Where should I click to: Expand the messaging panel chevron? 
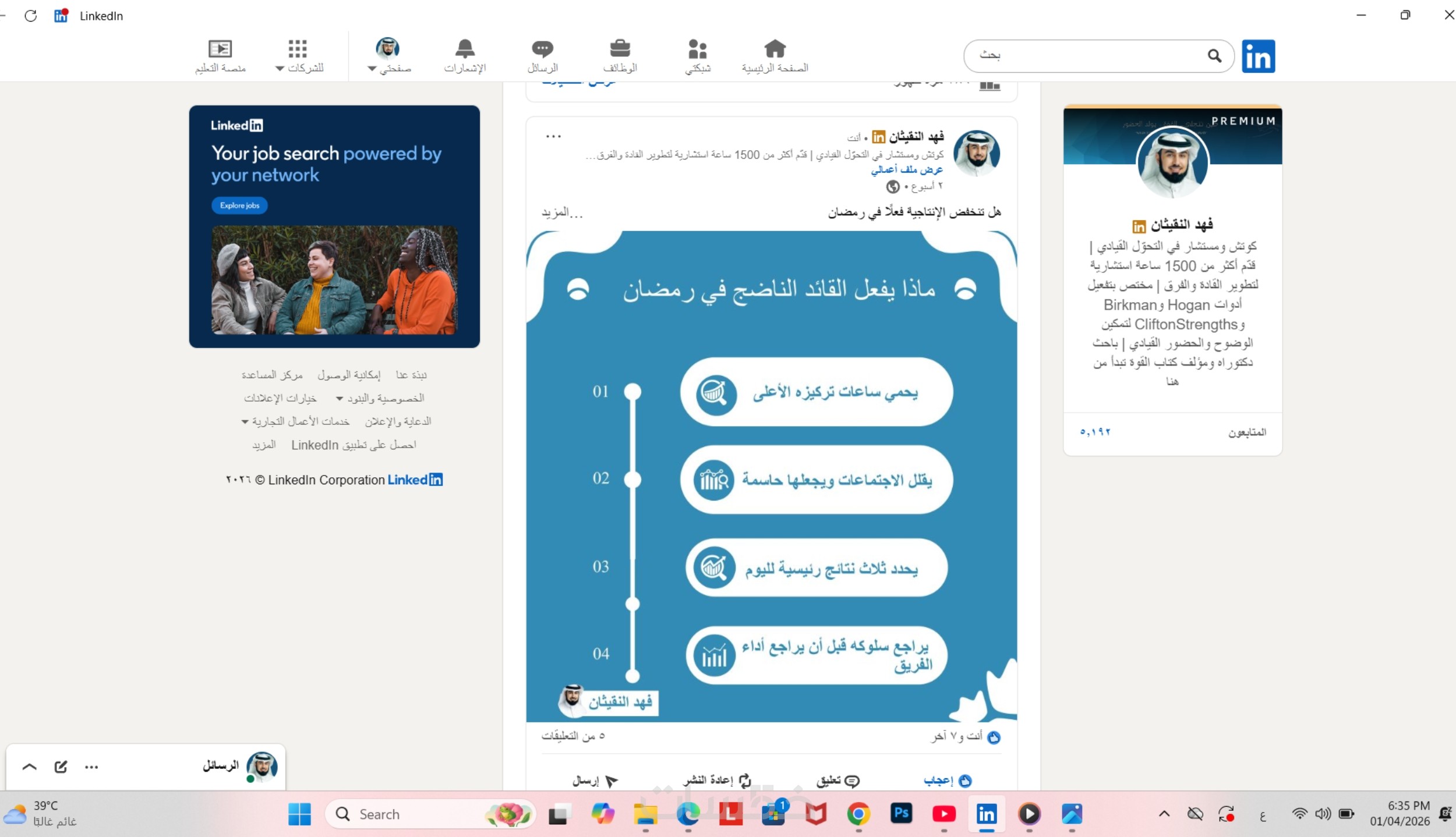(x=29, y=767)
